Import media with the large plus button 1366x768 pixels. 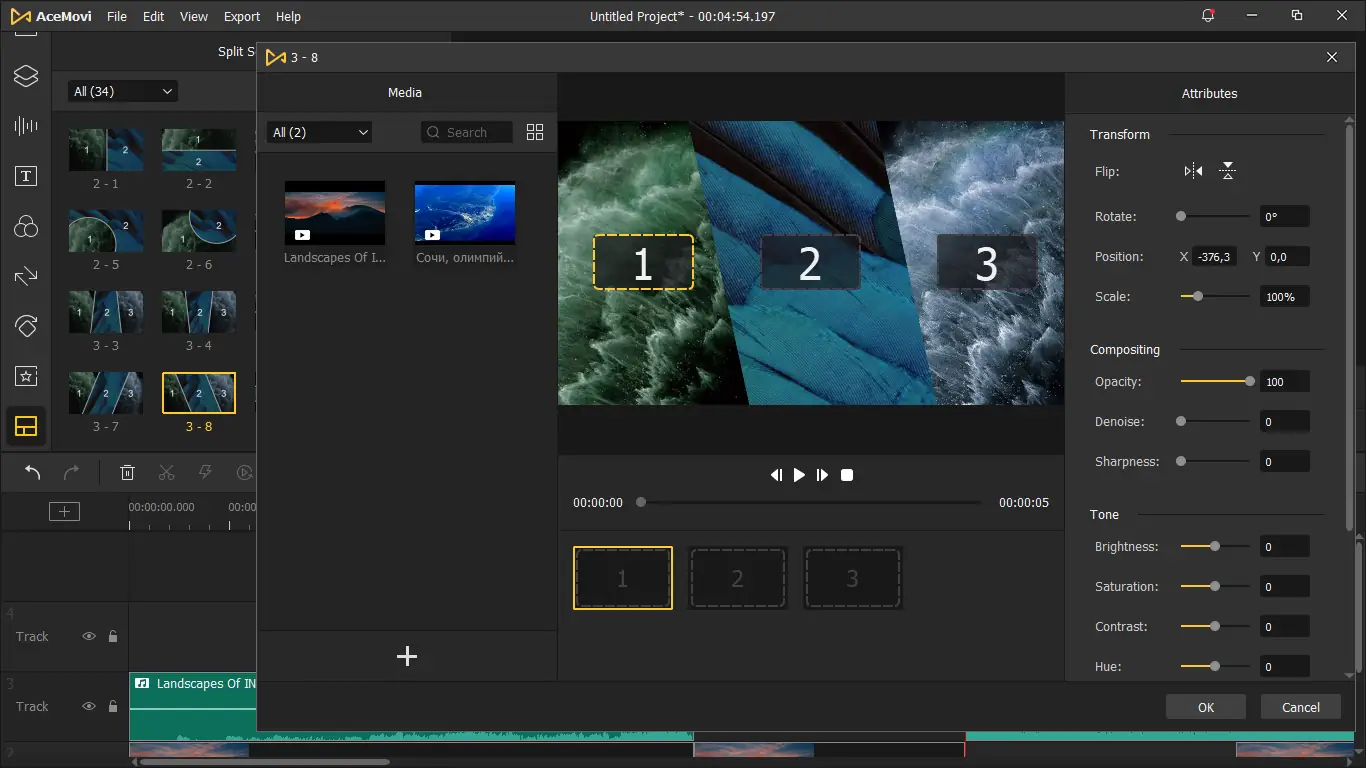pos(407,656)
